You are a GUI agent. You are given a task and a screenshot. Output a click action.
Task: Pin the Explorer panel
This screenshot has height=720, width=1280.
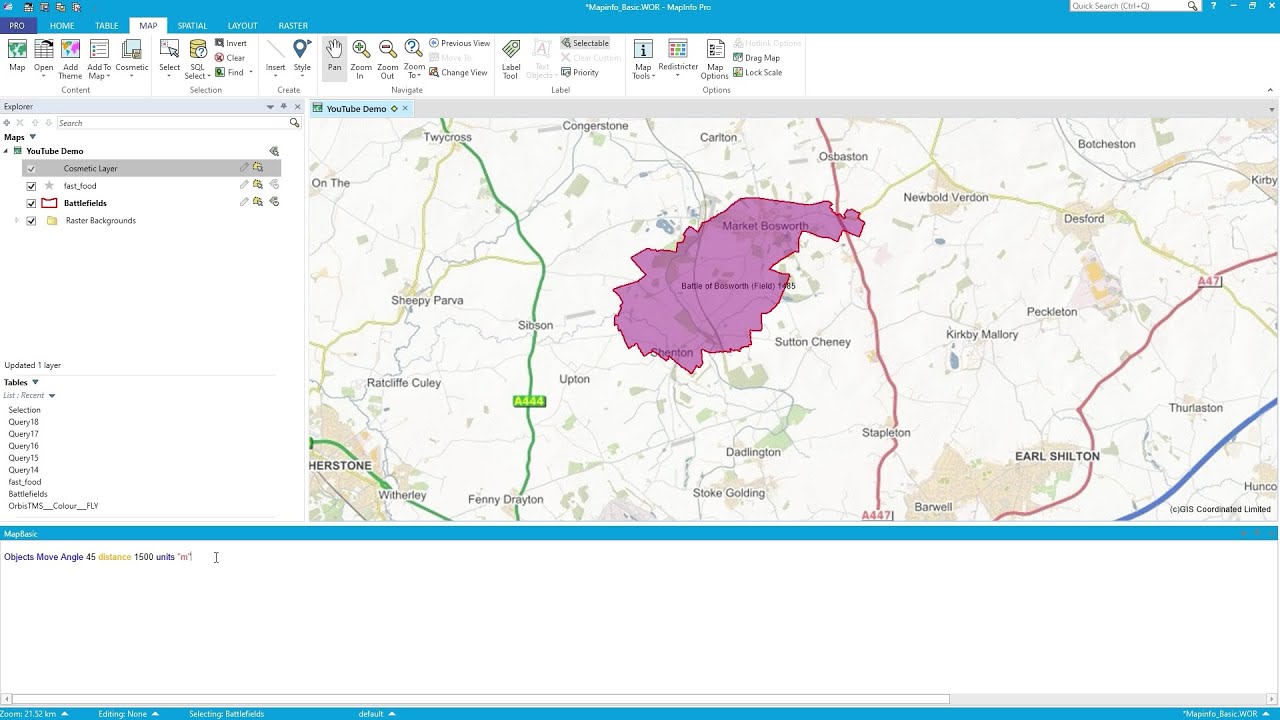pos(284,106)
